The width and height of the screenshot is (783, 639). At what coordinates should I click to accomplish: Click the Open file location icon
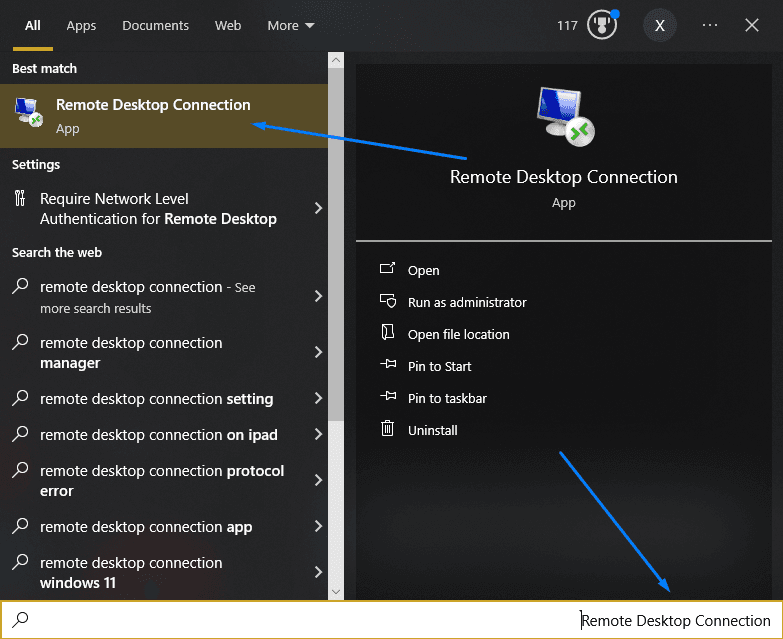pyautogui.click(x=388, y=332)
